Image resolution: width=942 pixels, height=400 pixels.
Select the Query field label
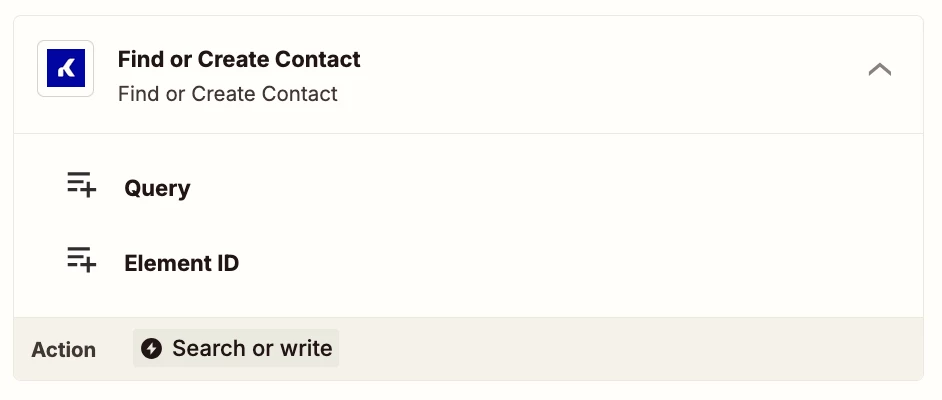(157, 189)
